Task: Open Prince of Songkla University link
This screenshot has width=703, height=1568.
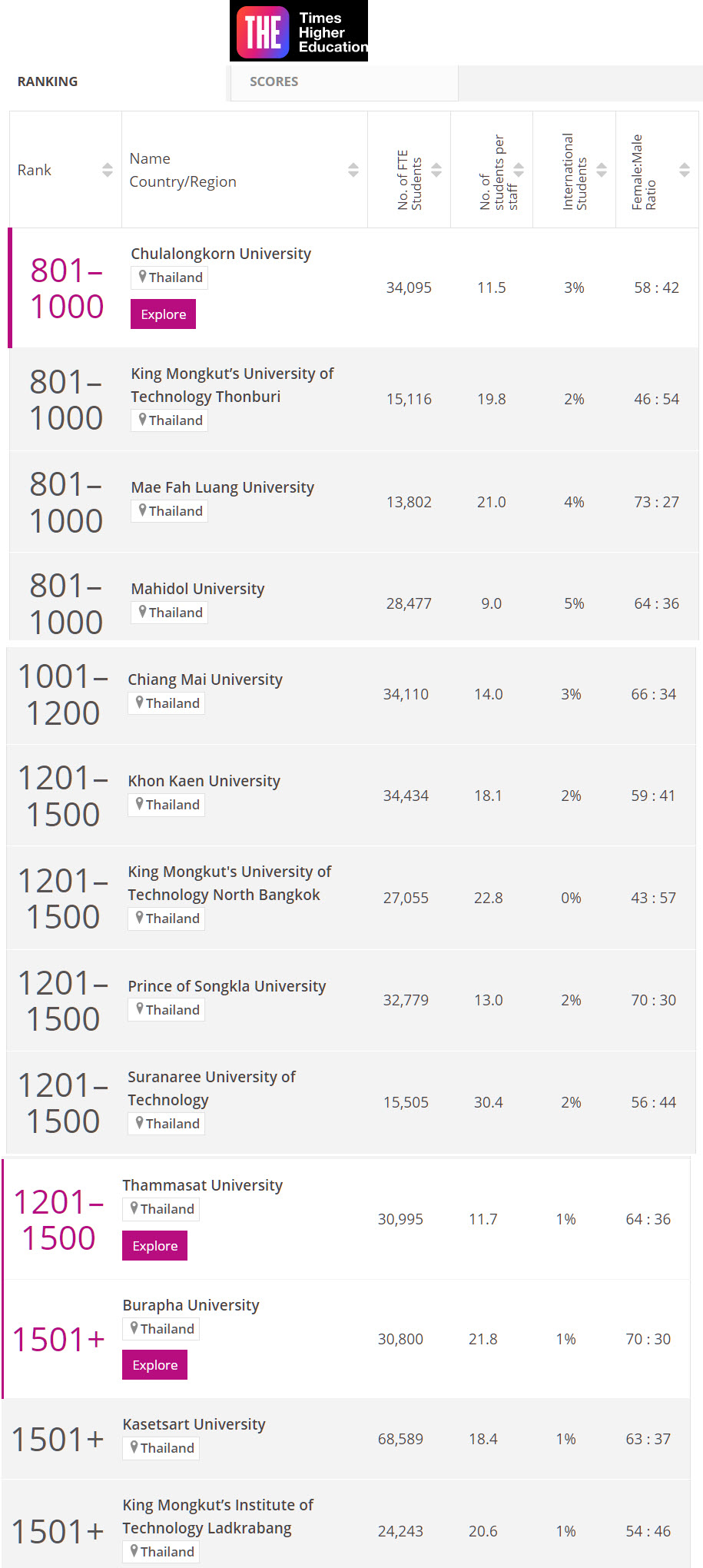Action: click(x=227, y=986)
